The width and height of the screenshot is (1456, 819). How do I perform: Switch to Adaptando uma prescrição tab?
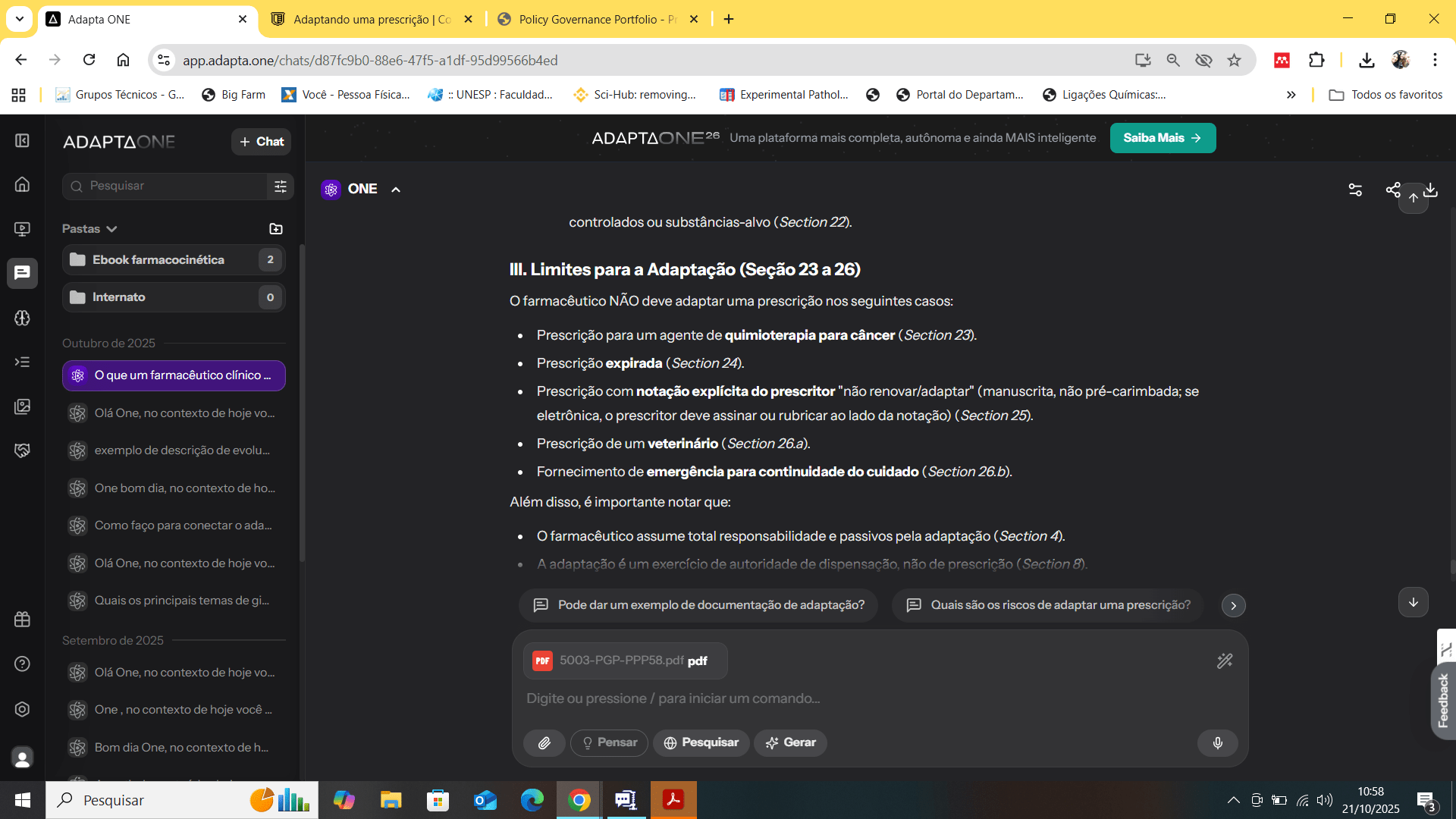click(x=372, y=20)
